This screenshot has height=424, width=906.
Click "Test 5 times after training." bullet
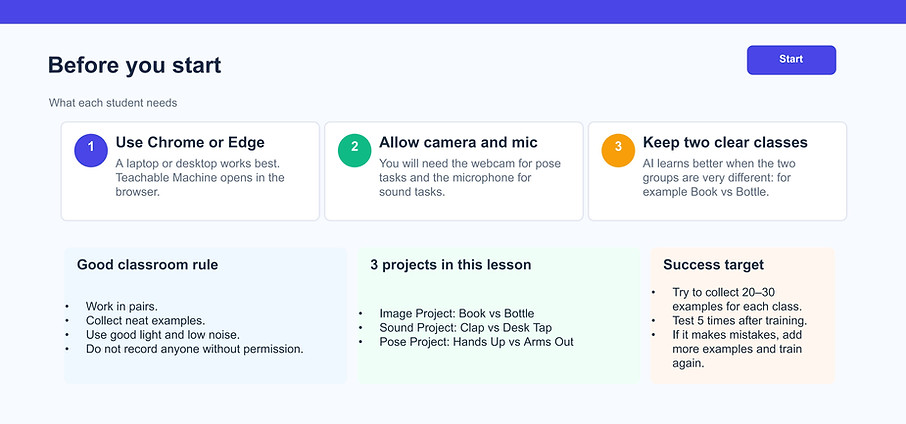coord(740,321)
